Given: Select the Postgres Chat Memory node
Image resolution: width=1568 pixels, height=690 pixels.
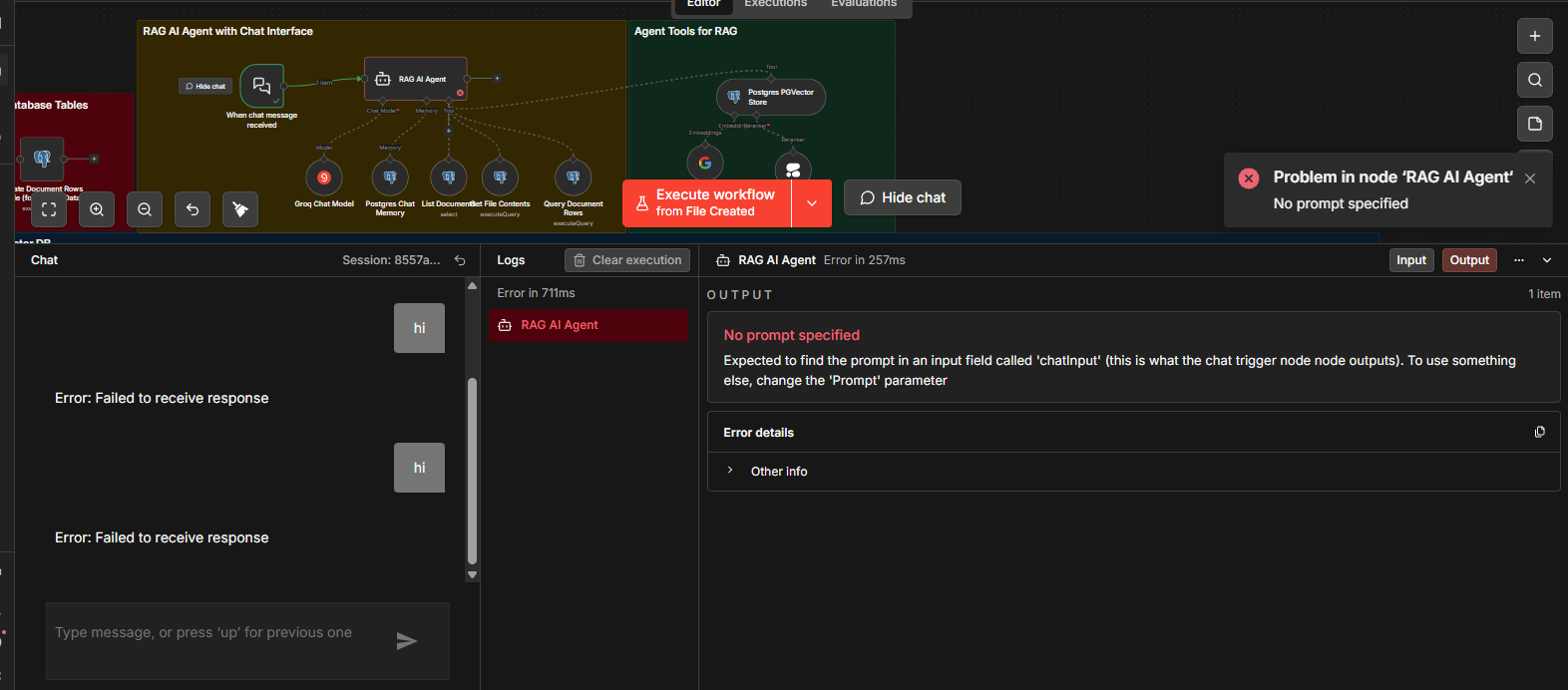Looking at the screenshot, I should point(390,177).
